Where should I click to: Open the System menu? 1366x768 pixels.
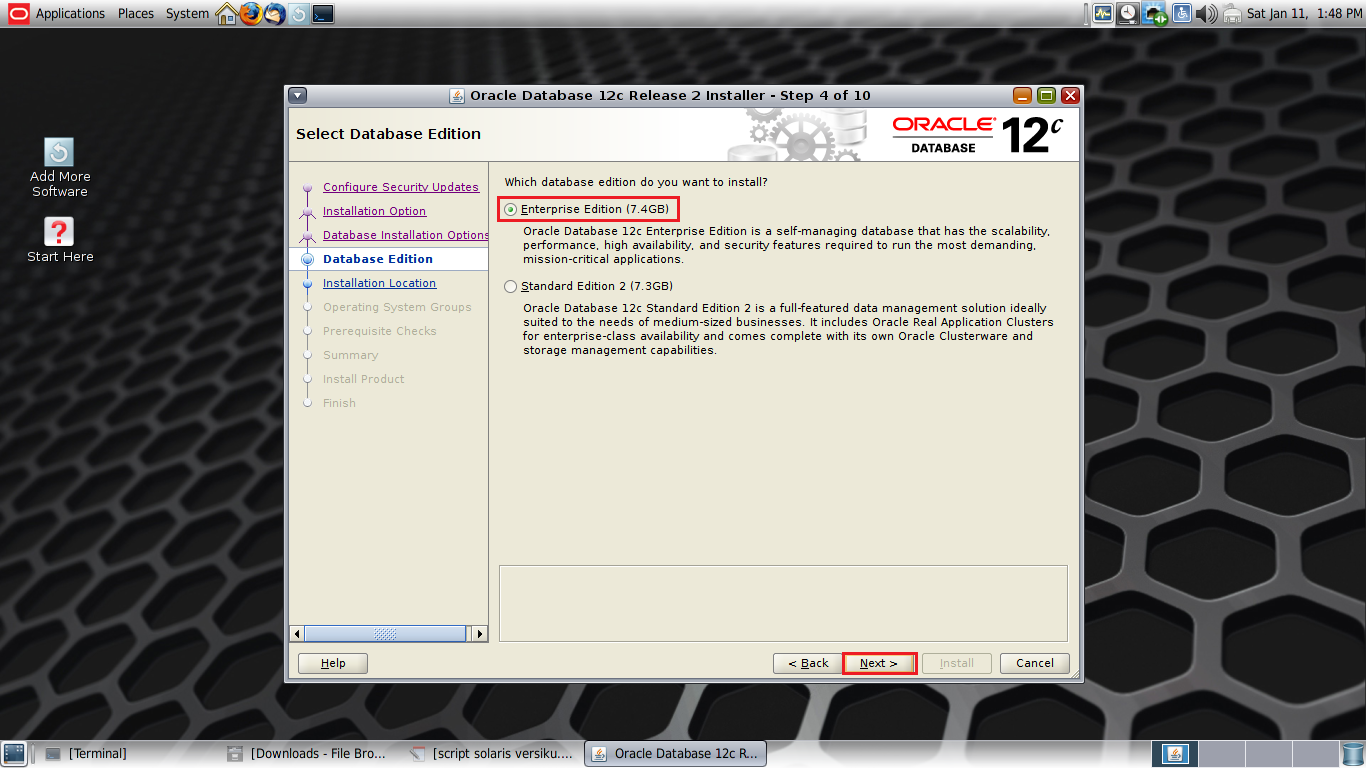pos(188,13)
